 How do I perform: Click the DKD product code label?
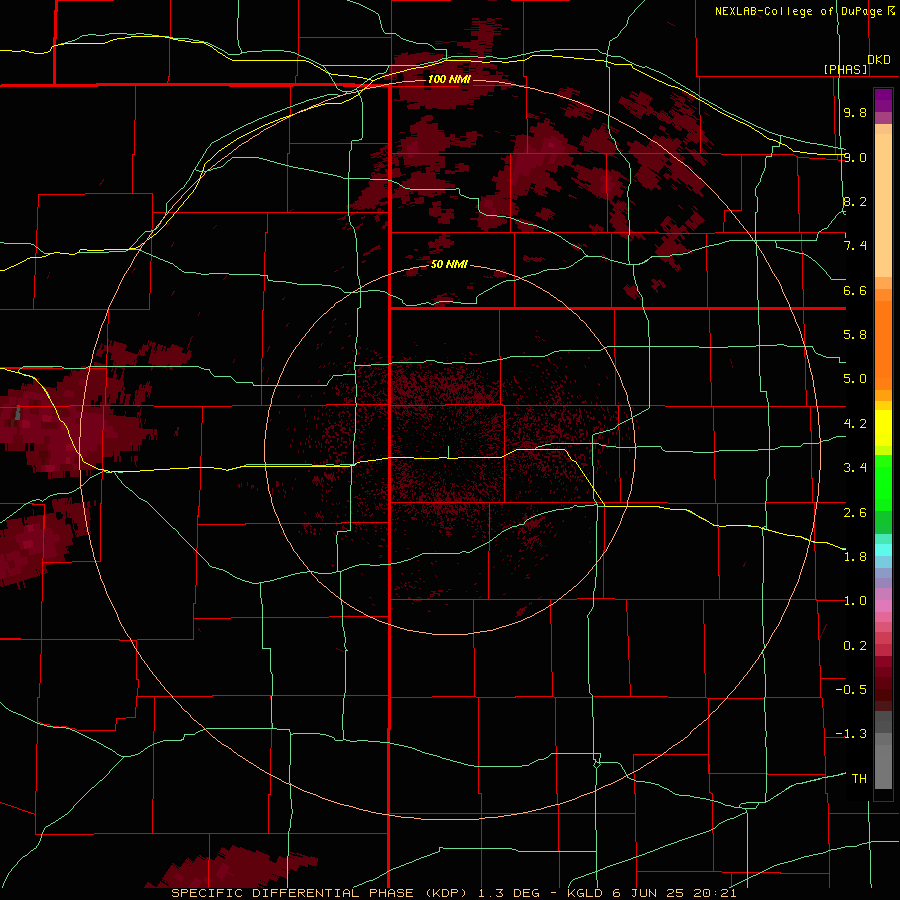pos(878,60)
